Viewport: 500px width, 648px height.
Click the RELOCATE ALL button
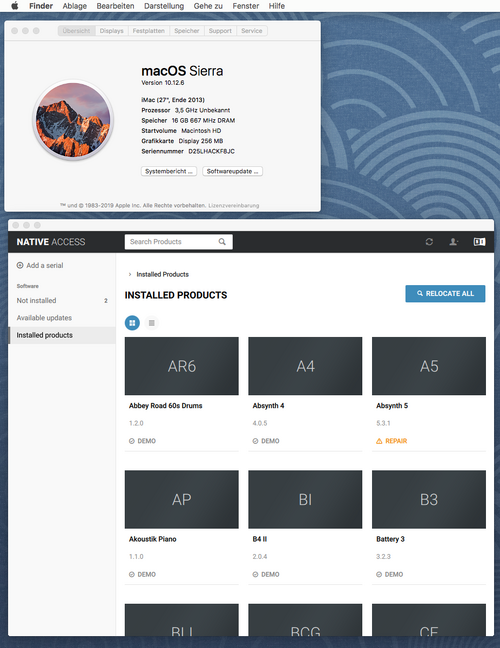445,293
